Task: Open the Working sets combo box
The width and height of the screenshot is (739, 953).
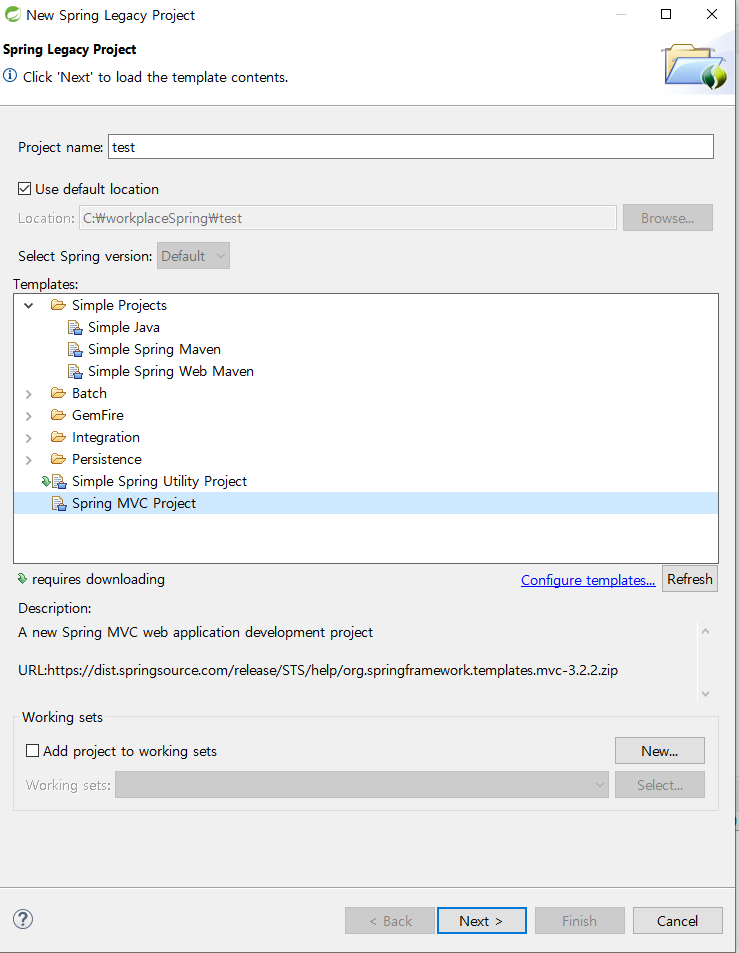Action: [x=362, y=785]
